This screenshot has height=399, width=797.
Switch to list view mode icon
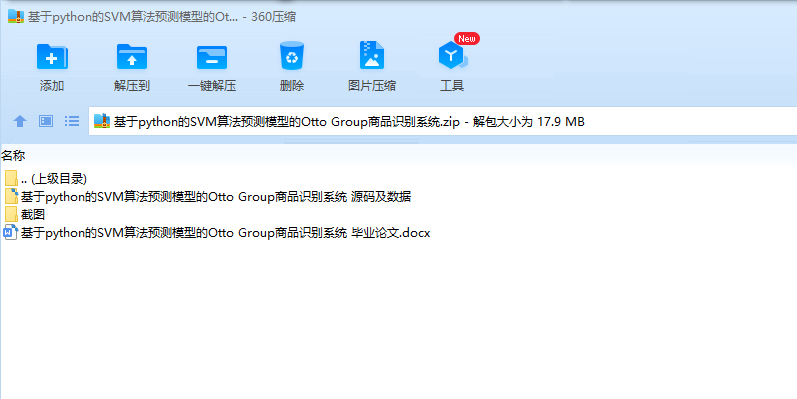pyautogui.click(x=72, y=121)
